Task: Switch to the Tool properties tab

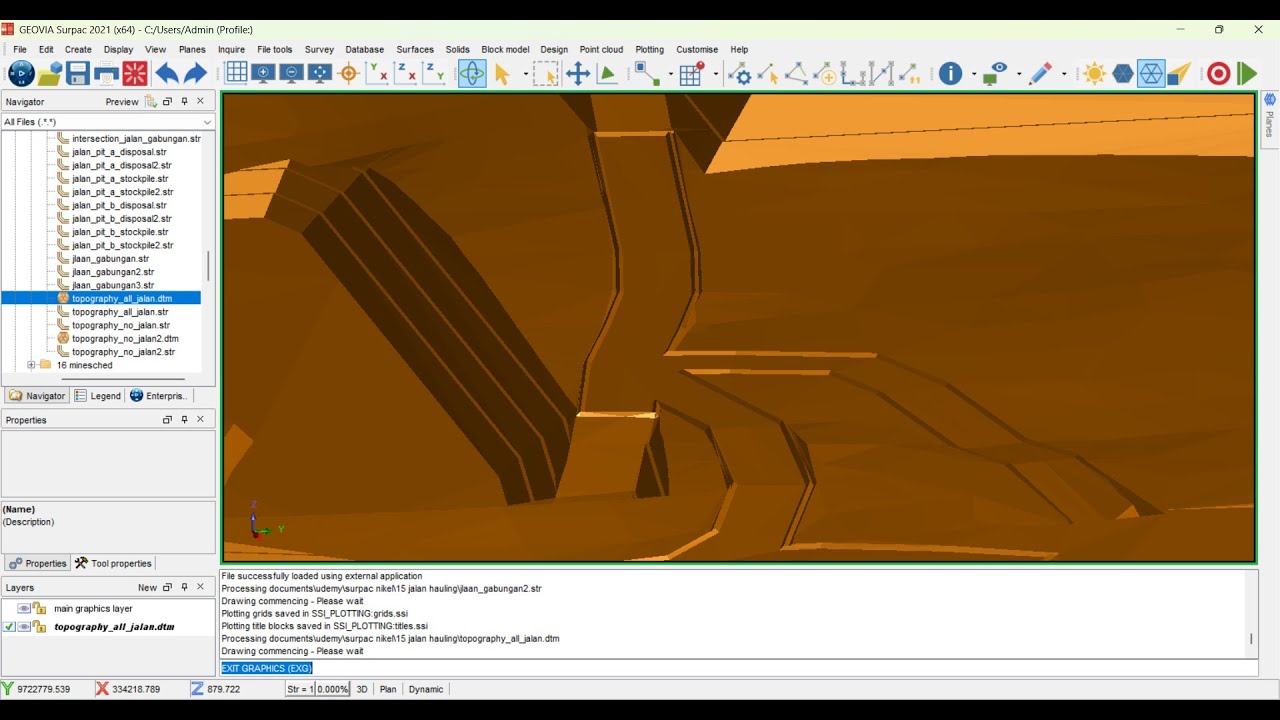Action: [x=113, y=563]
